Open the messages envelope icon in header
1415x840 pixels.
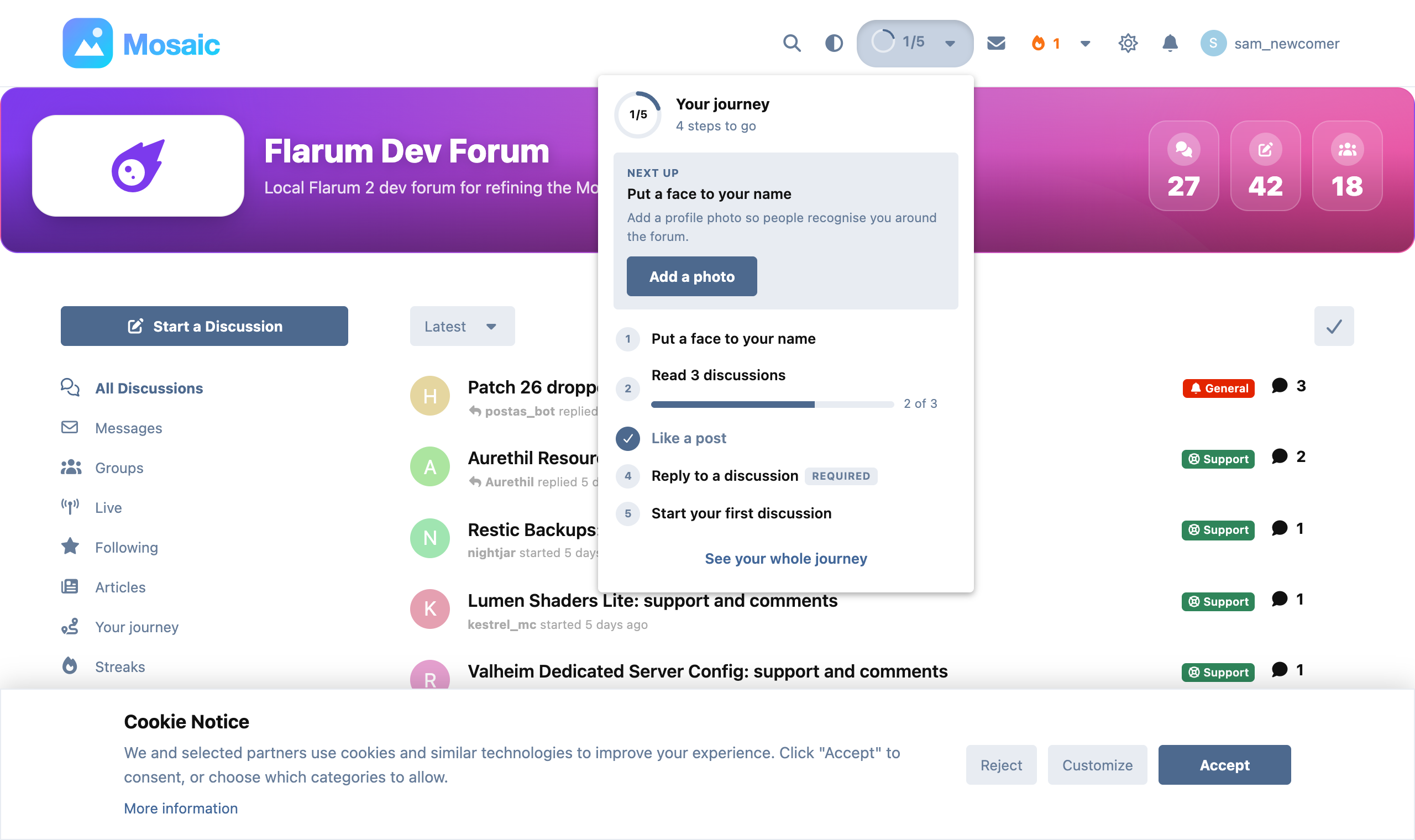996,43
